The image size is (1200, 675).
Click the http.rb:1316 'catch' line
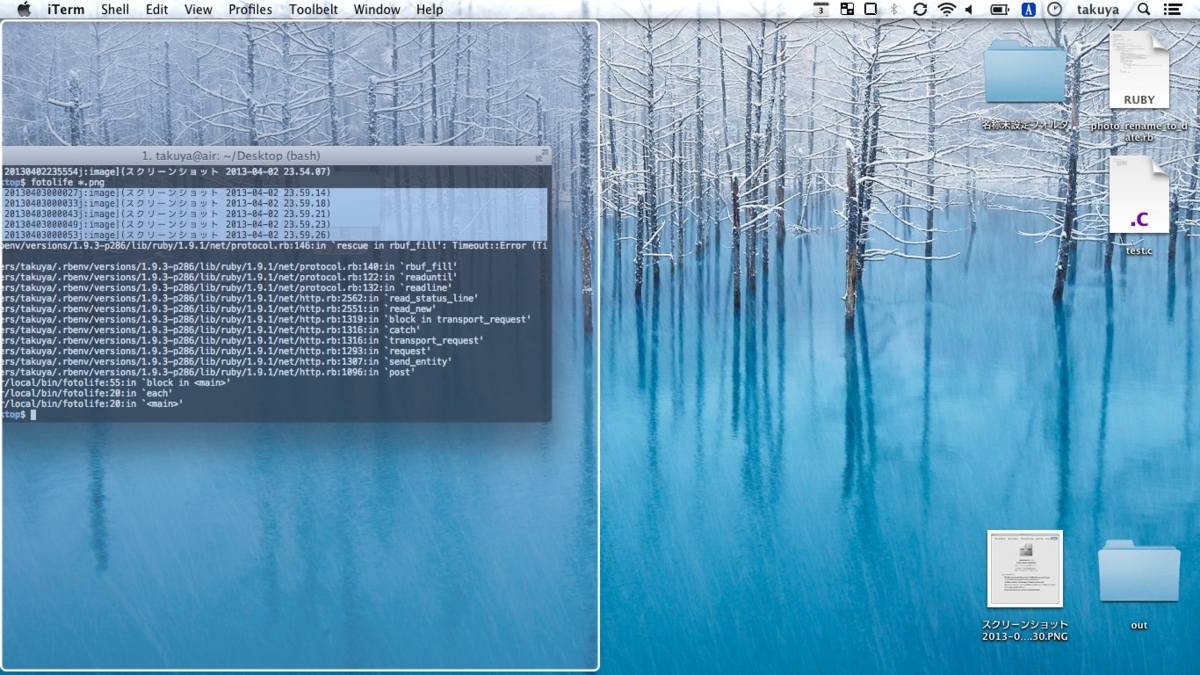[x=211, y=330]
